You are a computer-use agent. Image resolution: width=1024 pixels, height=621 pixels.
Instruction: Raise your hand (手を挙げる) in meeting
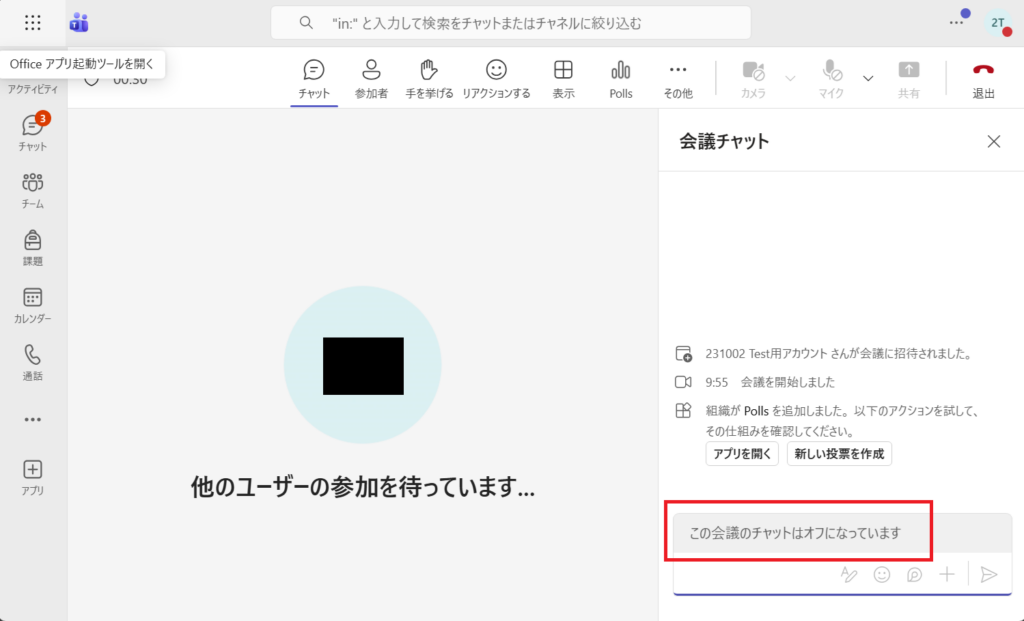click(x=429, y=77)
